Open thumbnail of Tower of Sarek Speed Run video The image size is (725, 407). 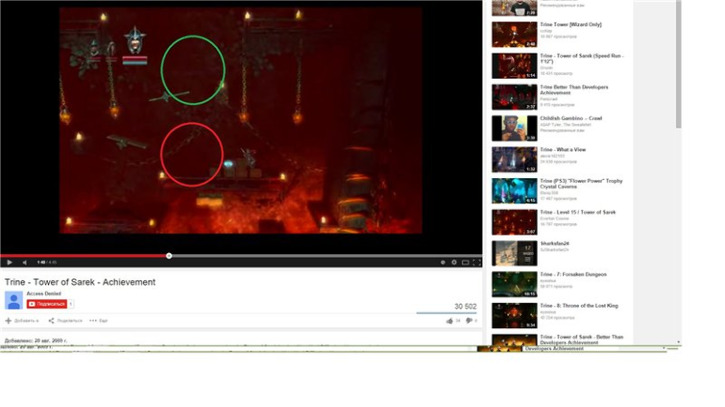coord(514,66)
